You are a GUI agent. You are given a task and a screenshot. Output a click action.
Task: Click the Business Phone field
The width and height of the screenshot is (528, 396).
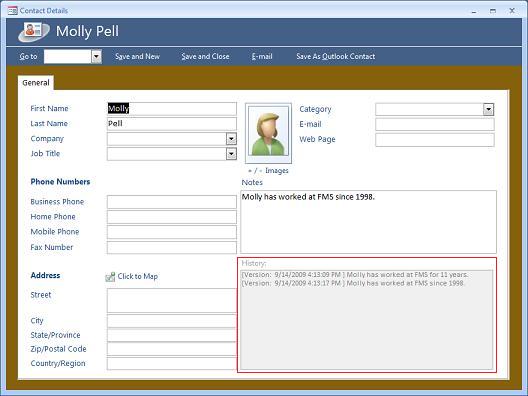click(x=172, y=202)
